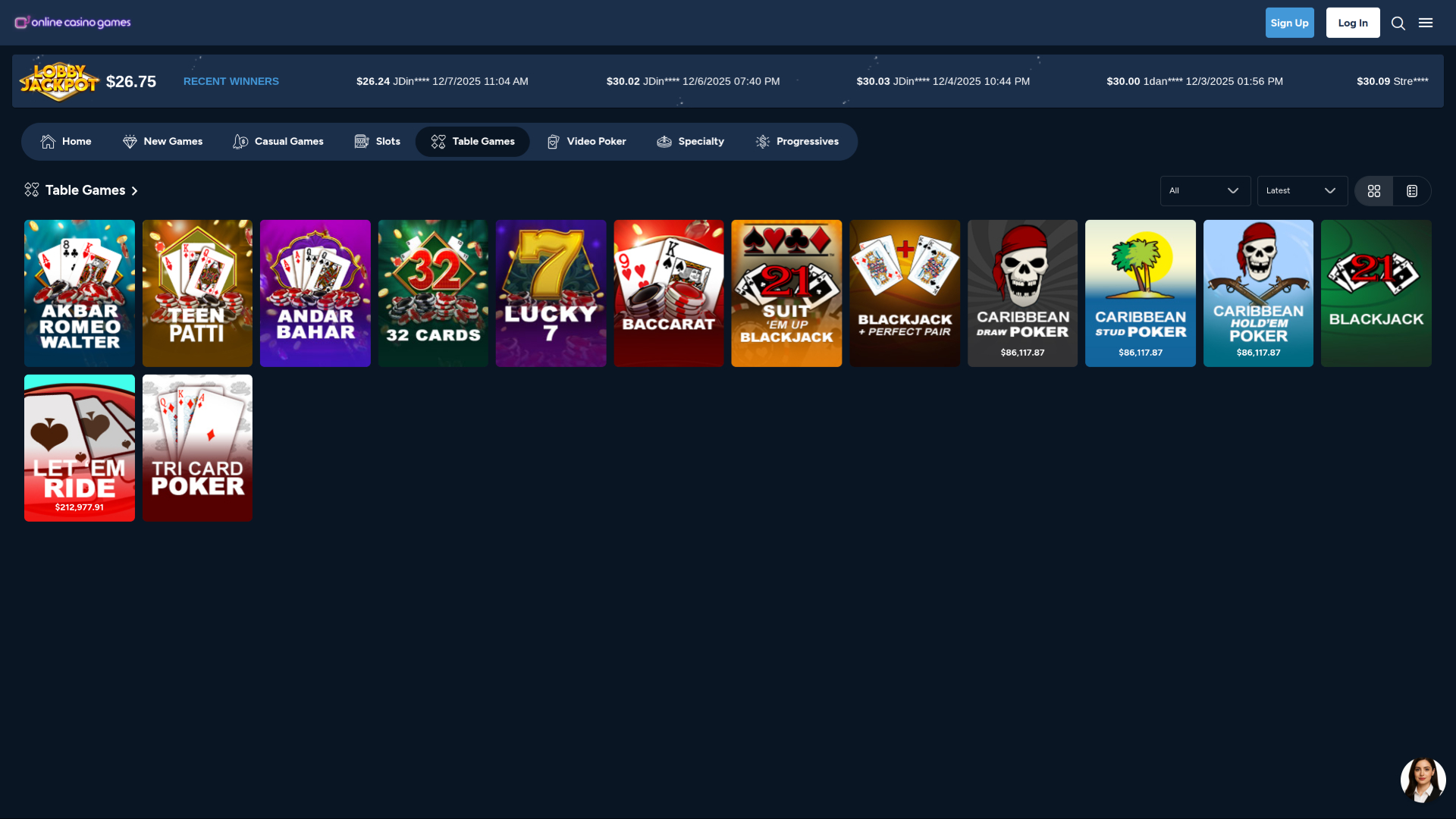1456x819 pixels.
Task: Open Specialty games via its icon
Action: (665, 141)
